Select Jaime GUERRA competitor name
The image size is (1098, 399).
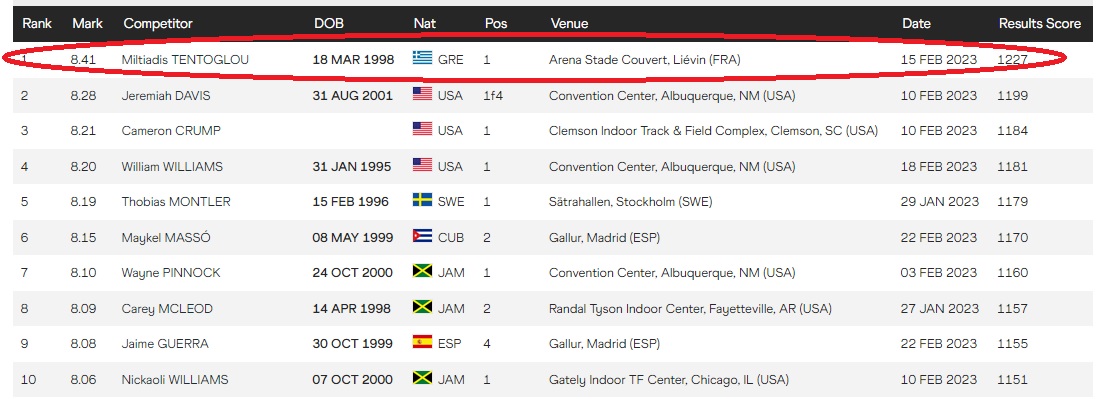[165, 344]
